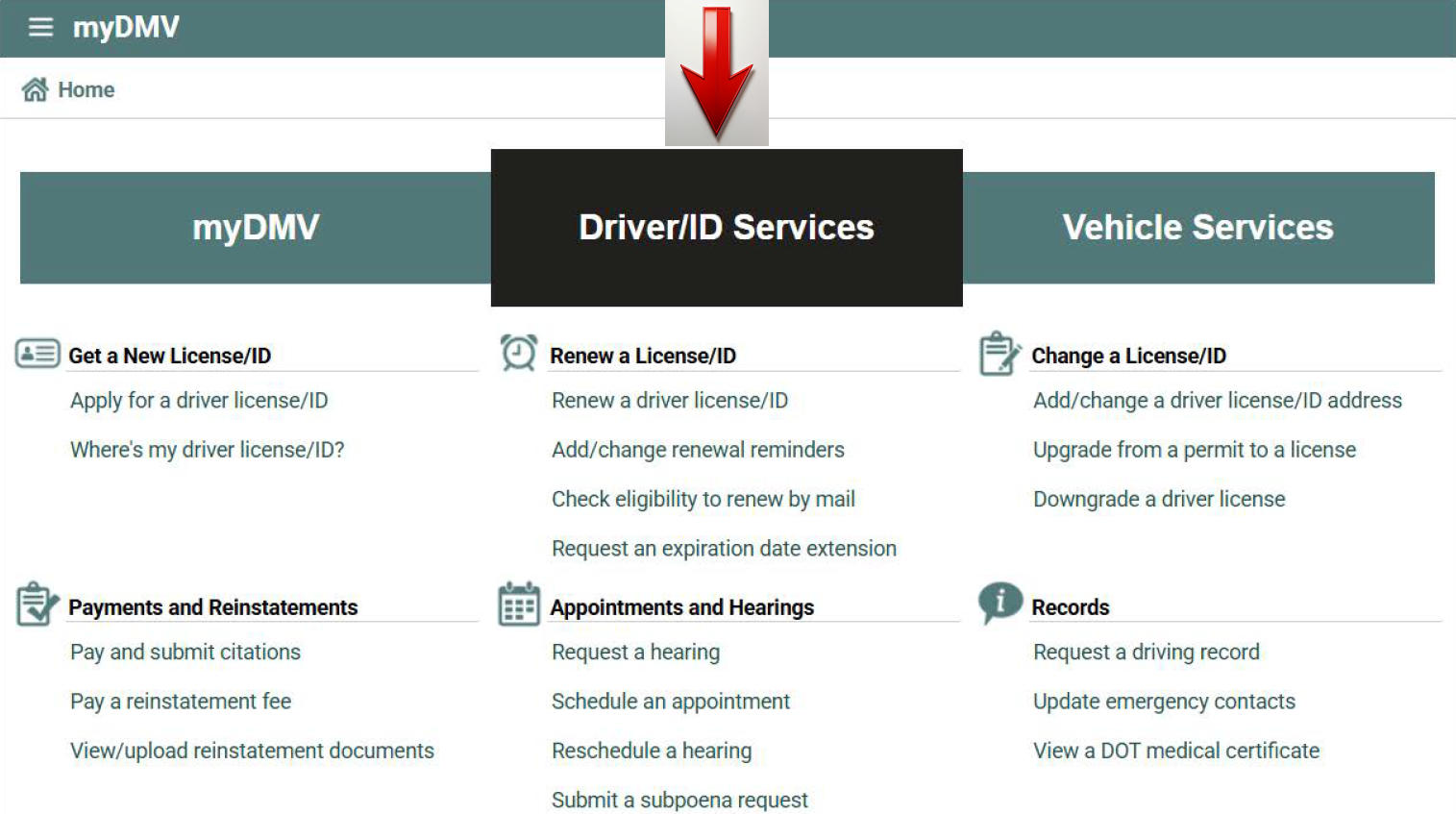The height and width of the screenshot is (814, 1456).
Task: Select the ID card icon beside Get a New License/ID
Action: click(x=37, y=352)
